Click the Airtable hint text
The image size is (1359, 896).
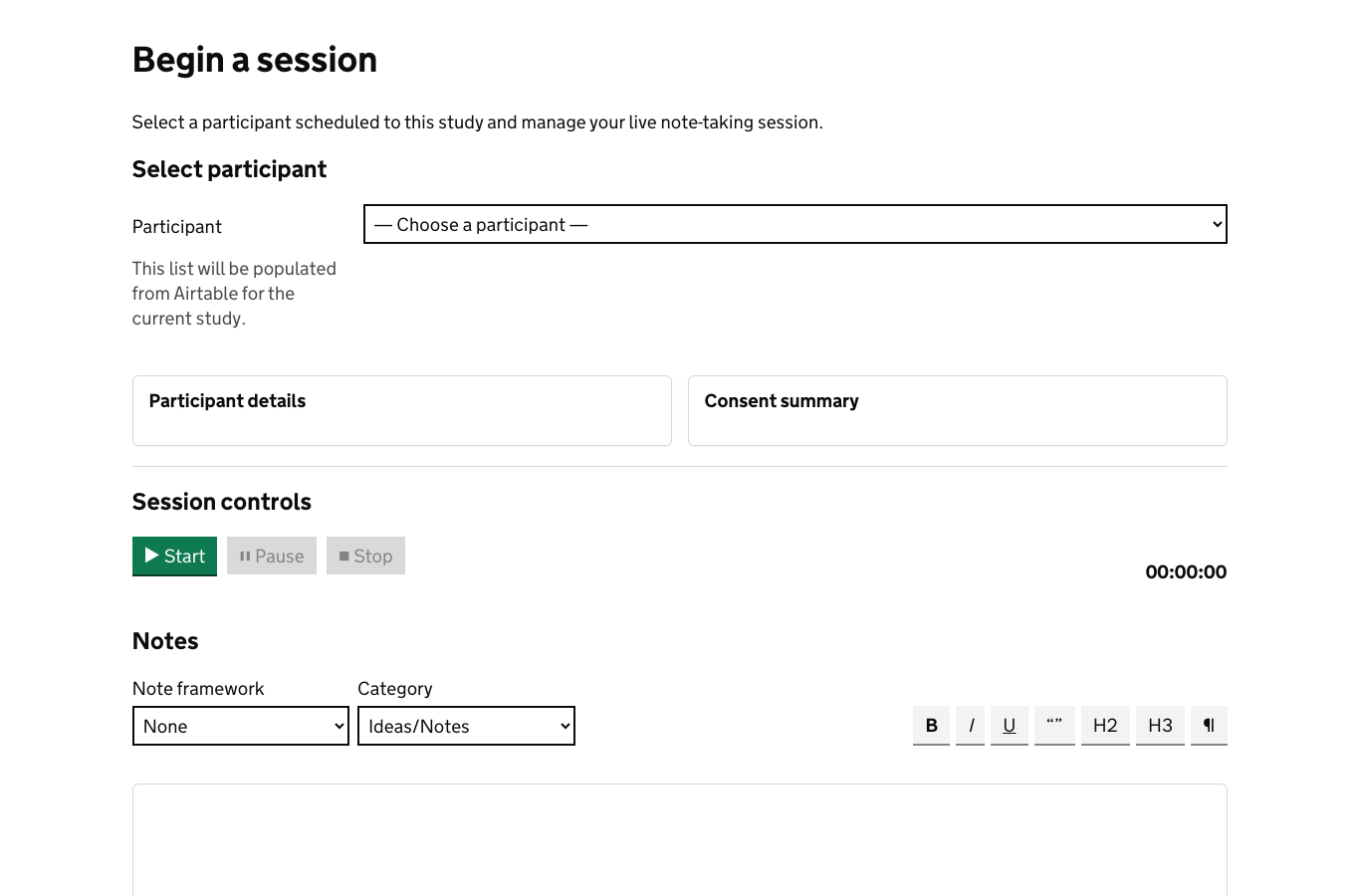coord(234,294)
